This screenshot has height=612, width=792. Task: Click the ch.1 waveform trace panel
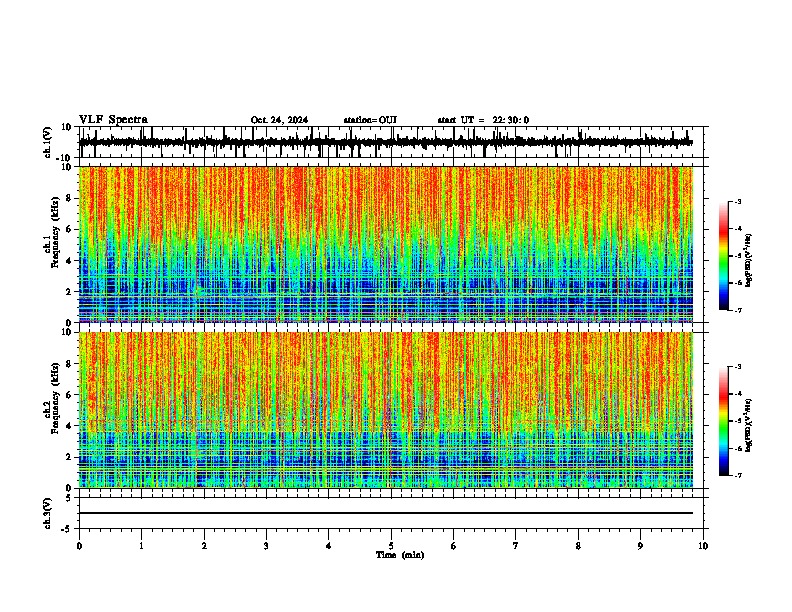click(391, 142)
